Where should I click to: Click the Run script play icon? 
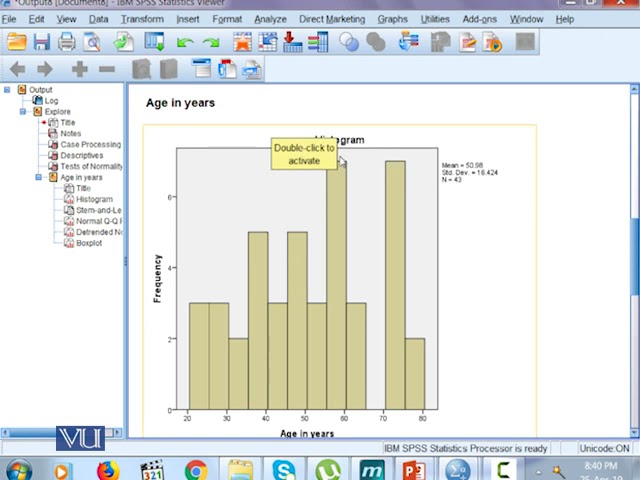click(492, 42)
